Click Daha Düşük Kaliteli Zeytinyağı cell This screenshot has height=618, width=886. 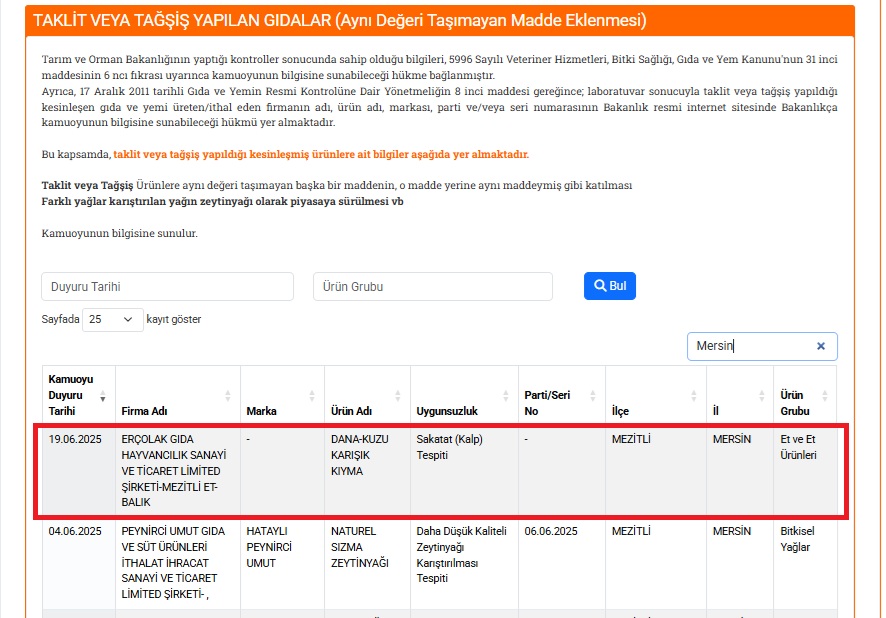click(x=464, y=563)
